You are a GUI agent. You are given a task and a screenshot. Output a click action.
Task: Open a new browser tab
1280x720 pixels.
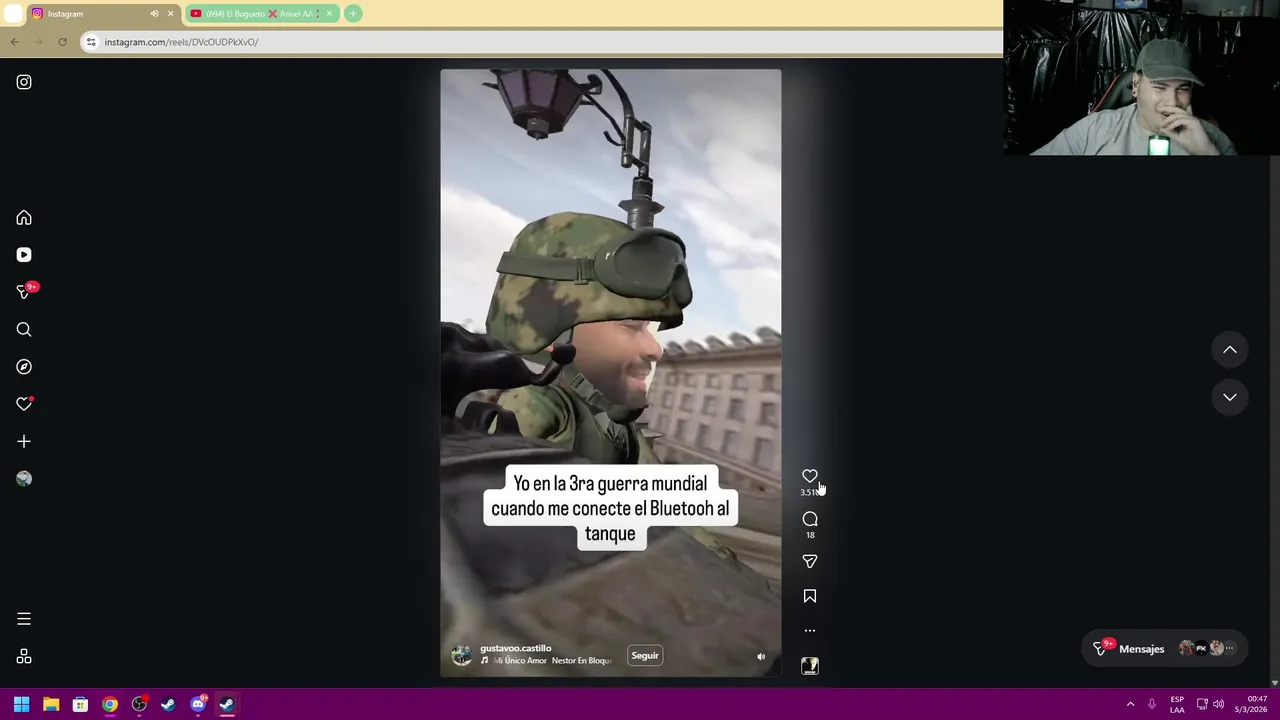(353, 14)
